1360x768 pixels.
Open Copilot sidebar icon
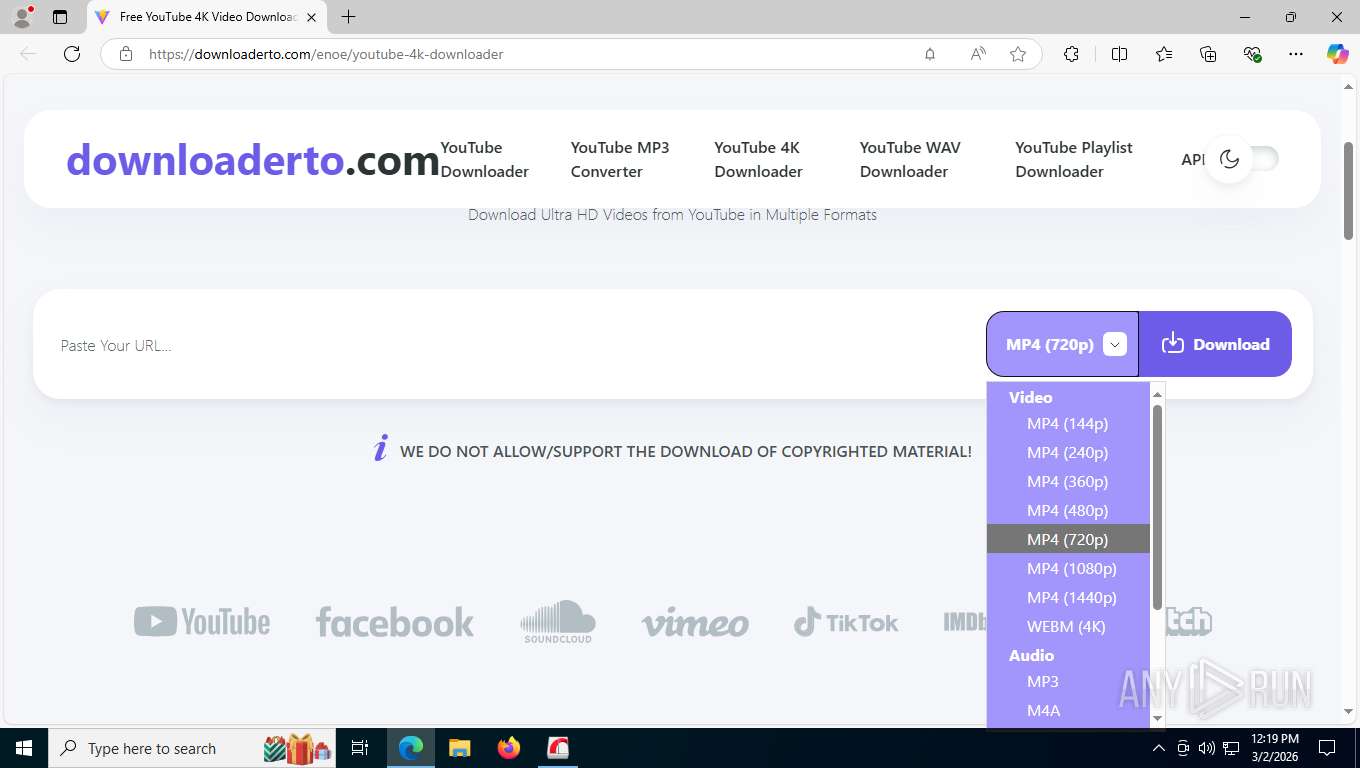[x=1338, y=54]
